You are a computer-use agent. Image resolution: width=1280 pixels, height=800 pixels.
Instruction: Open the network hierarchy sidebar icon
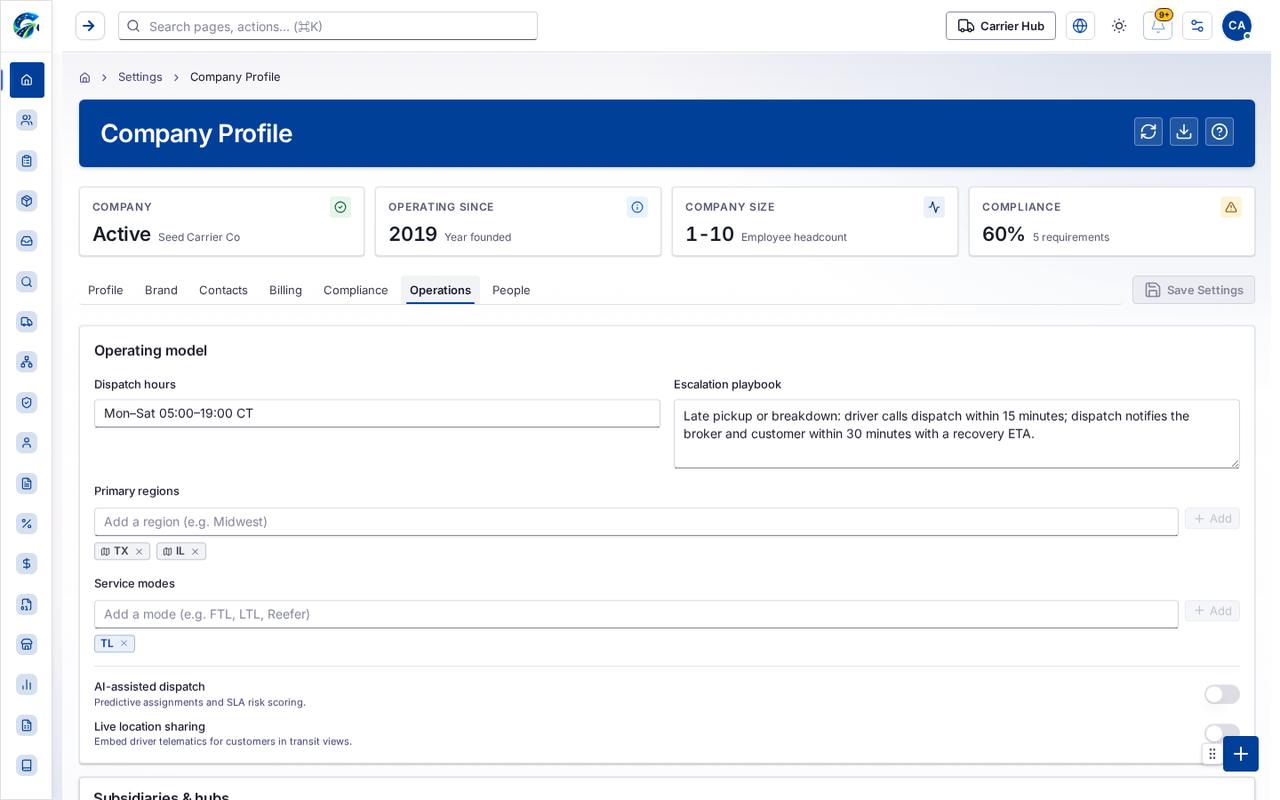click(x=27, y=362)
